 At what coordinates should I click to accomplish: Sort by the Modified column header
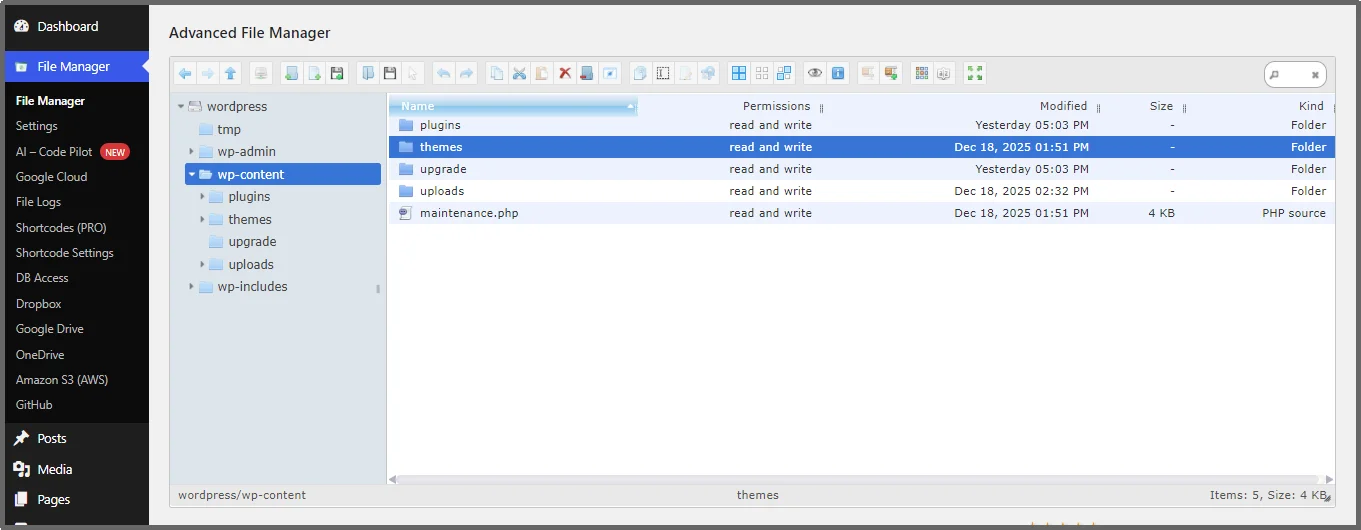click(x=1063, y=106)
